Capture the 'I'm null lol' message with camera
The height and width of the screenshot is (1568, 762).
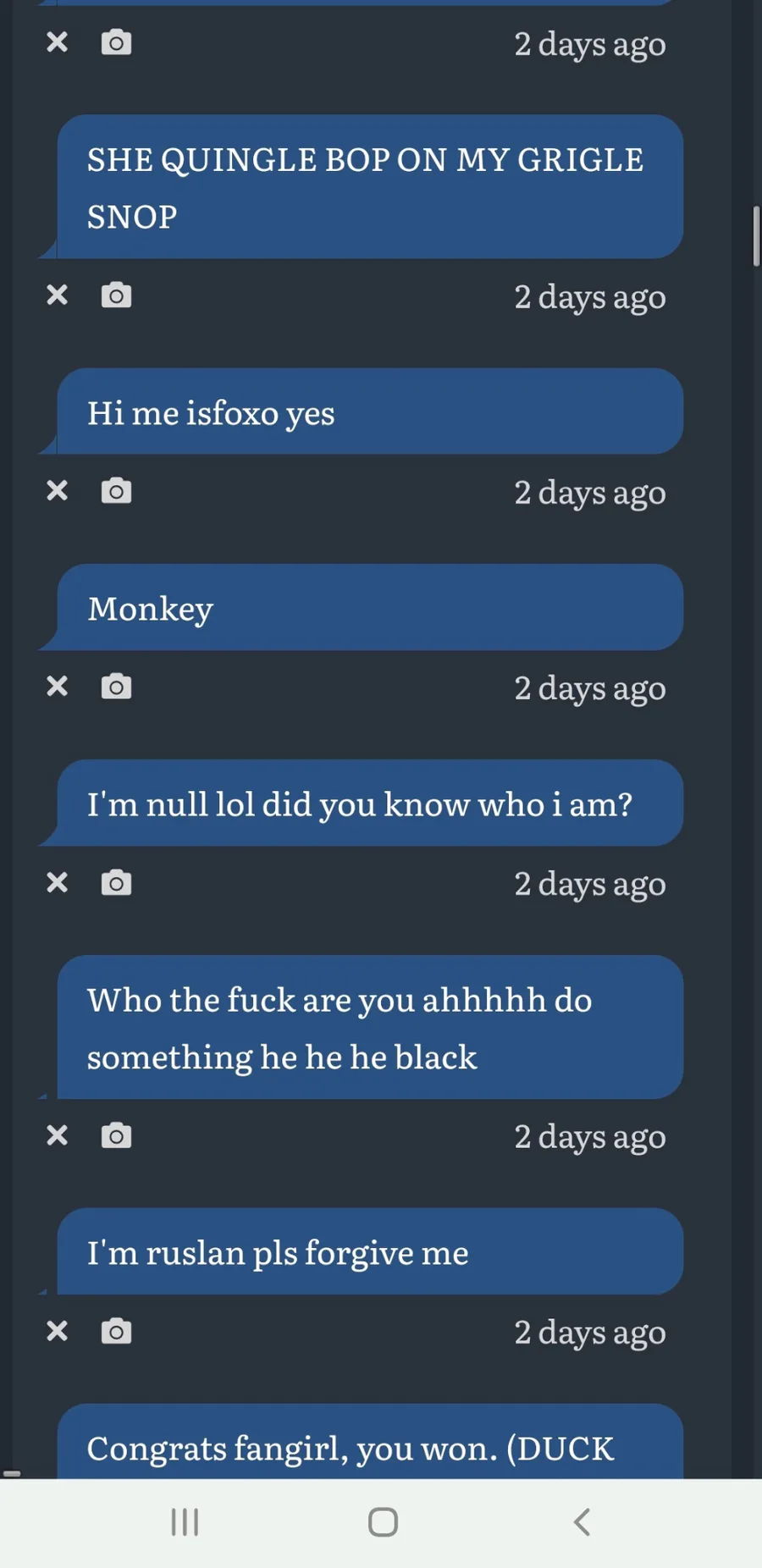116,882
